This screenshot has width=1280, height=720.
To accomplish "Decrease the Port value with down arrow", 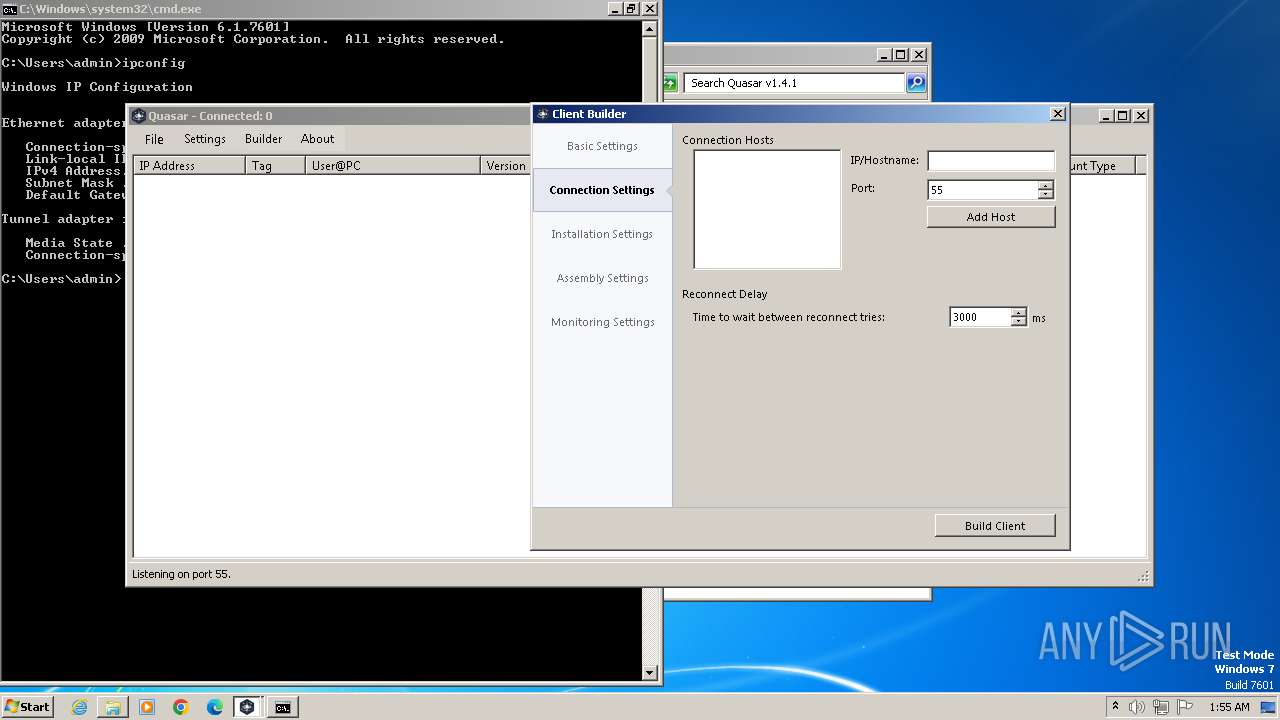I will [1046, 195].
